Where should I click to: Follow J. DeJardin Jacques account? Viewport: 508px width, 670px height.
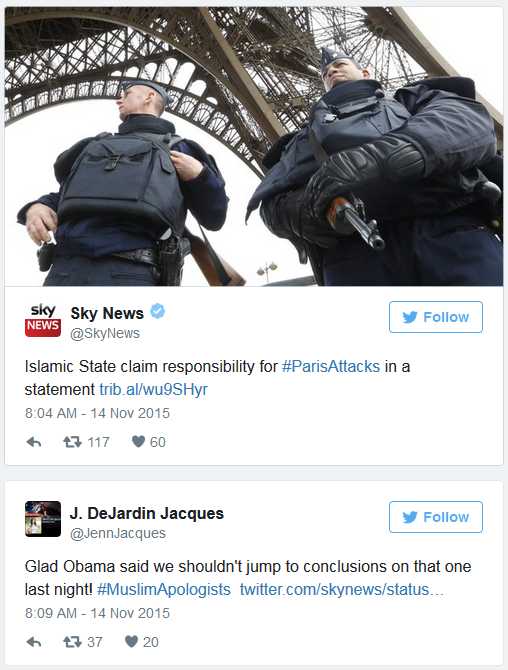click(436, 517)
